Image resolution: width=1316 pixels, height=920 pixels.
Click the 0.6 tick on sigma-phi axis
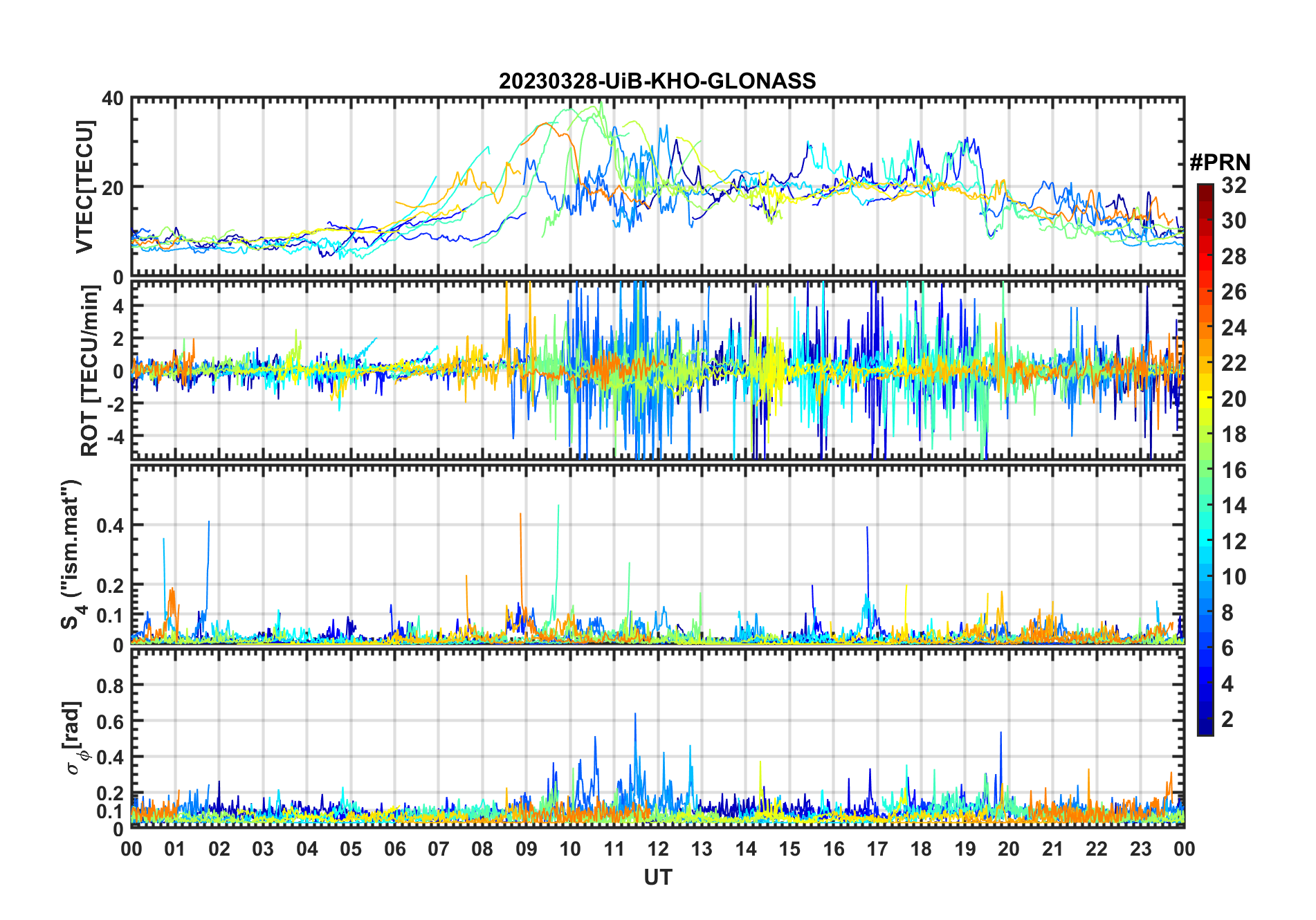[x=110, y=721]
